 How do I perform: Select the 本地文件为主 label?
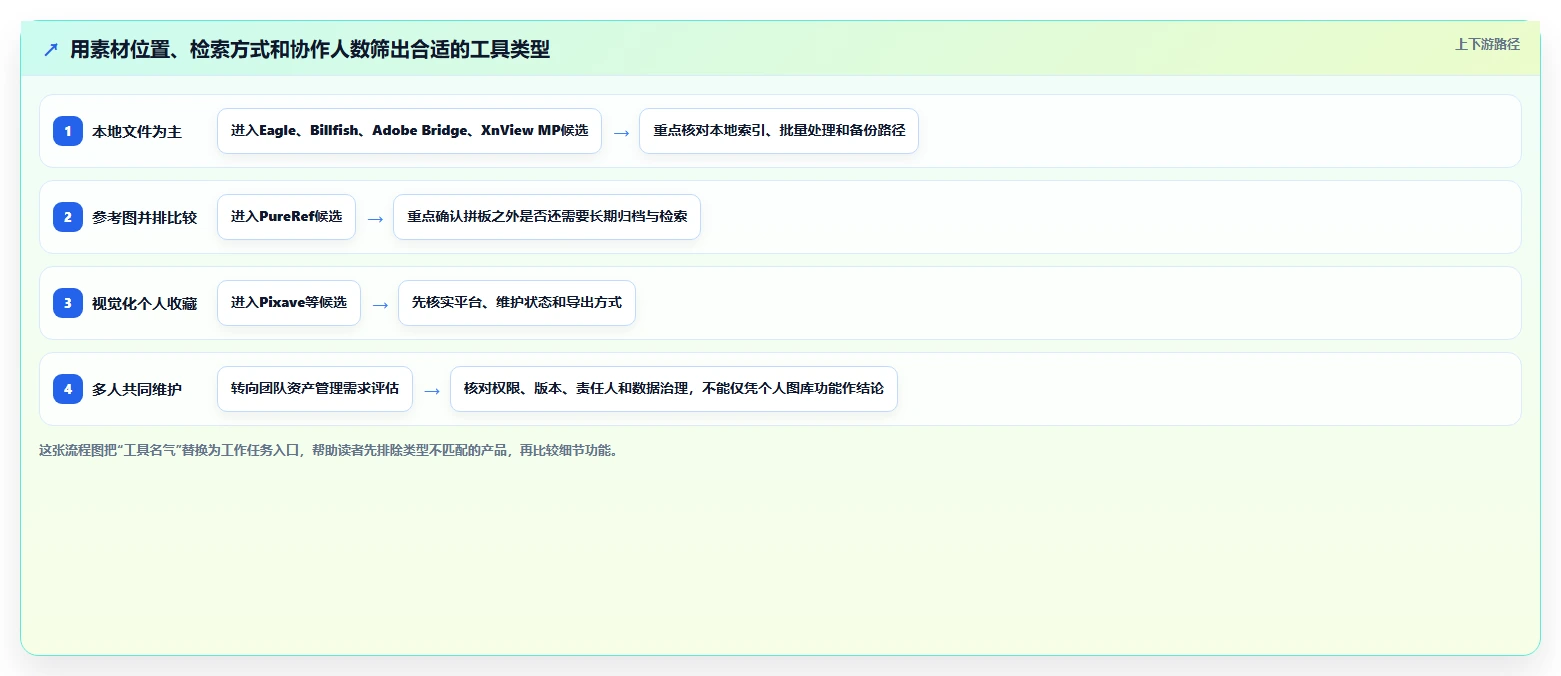(137, 131)
